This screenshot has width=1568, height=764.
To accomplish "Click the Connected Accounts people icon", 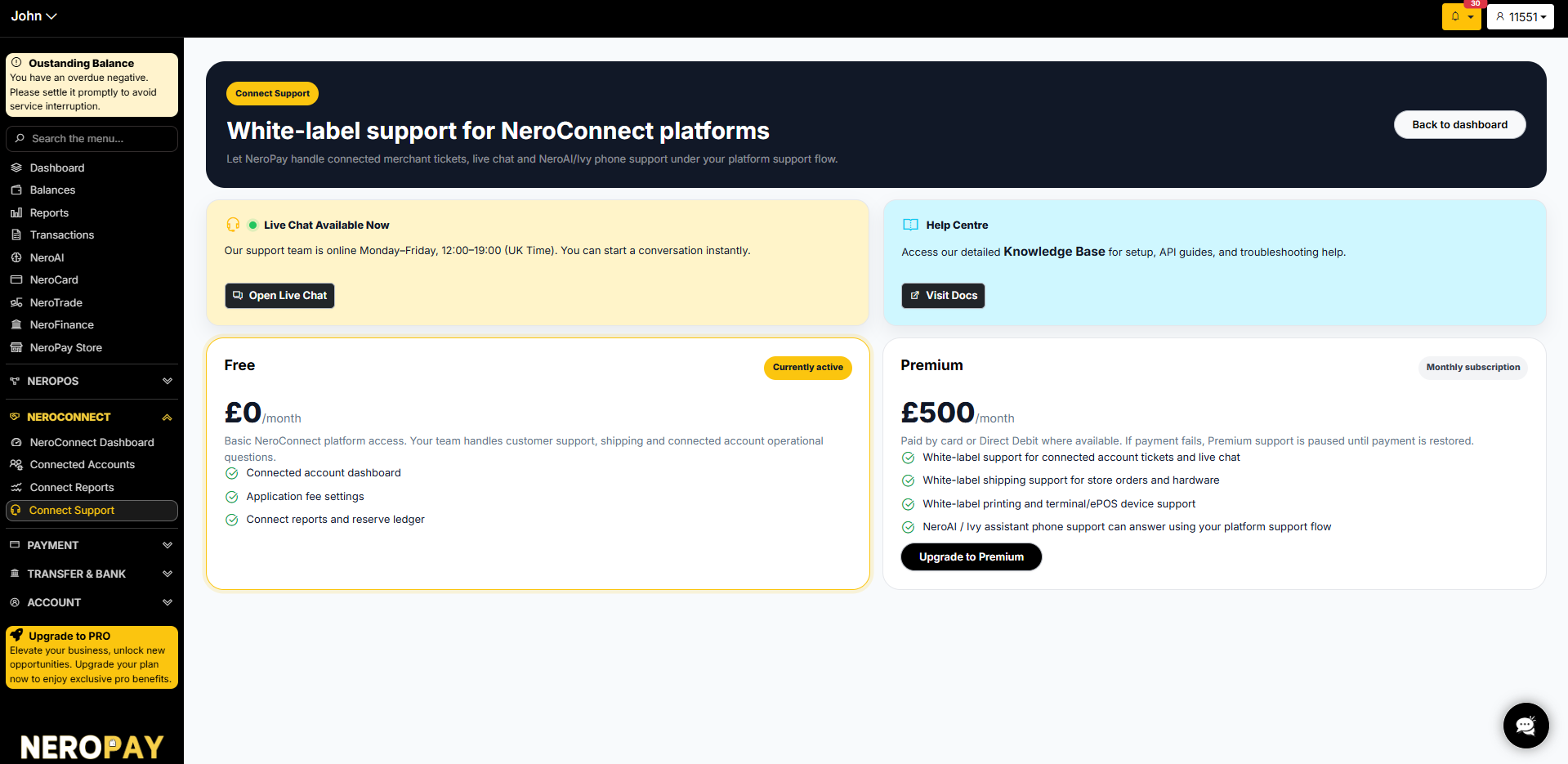I will pos(16,464).
